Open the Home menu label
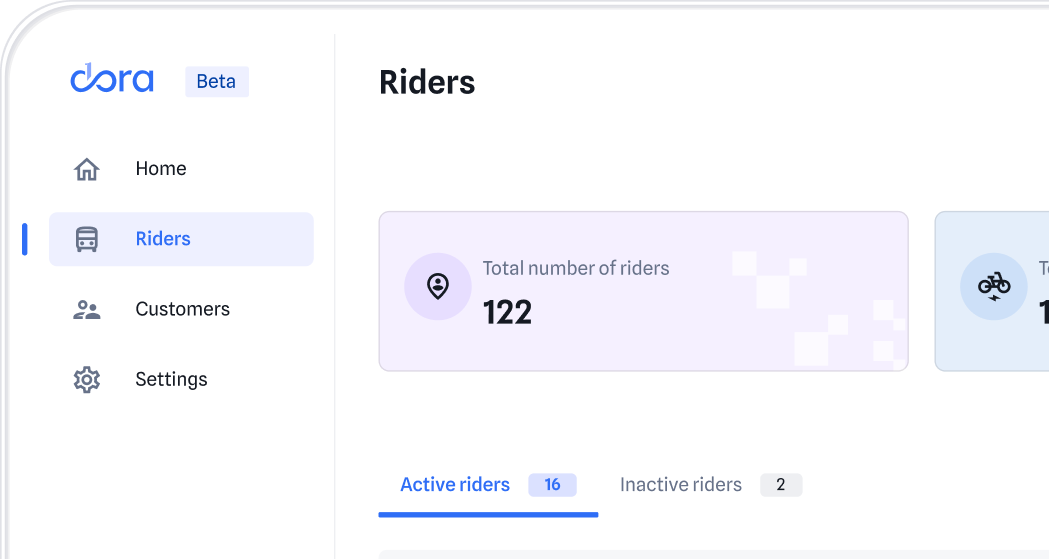1049x559 pixels. [161, 169]
